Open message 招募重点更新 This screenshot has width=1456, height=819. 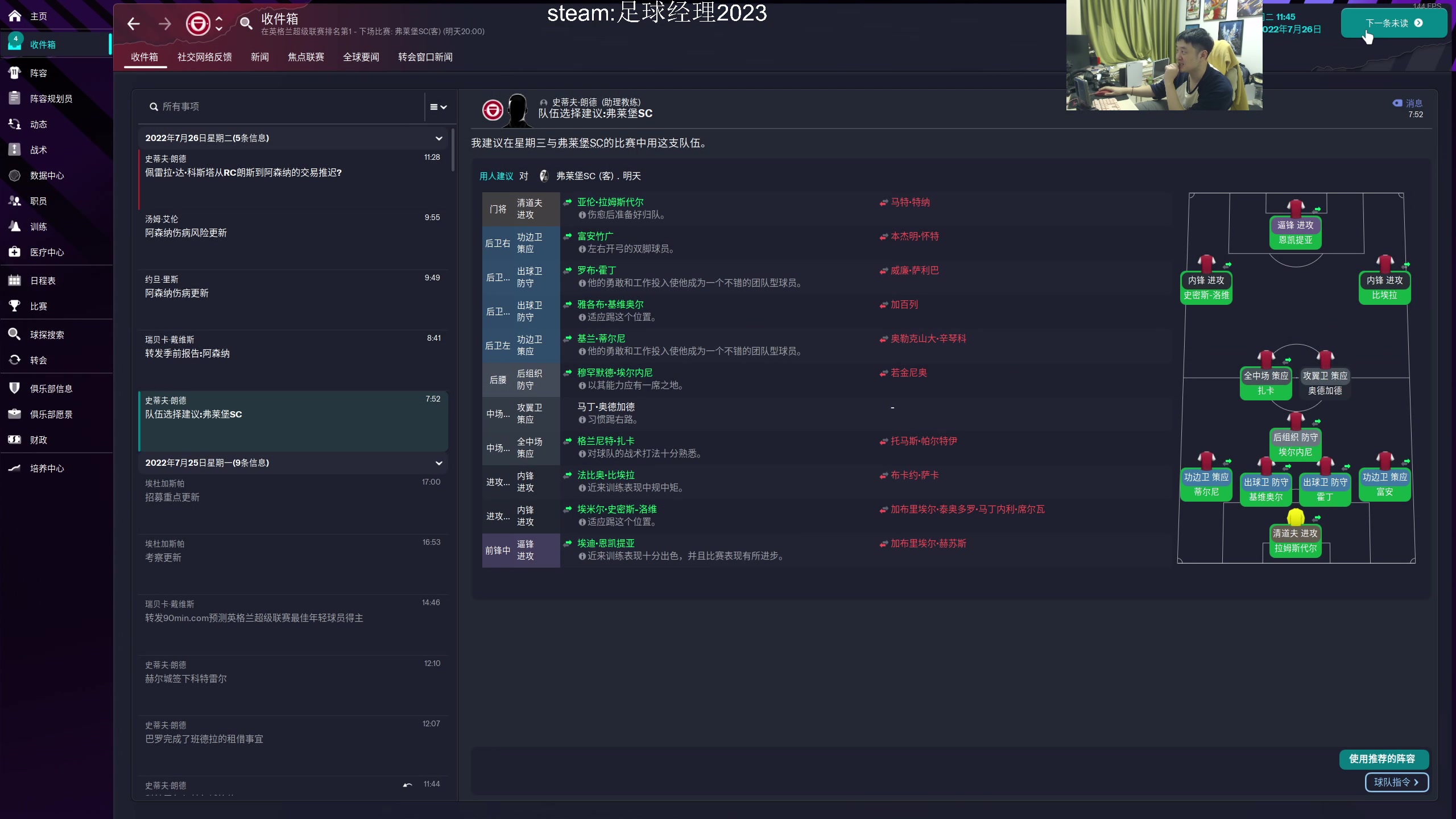coord(292,504)
